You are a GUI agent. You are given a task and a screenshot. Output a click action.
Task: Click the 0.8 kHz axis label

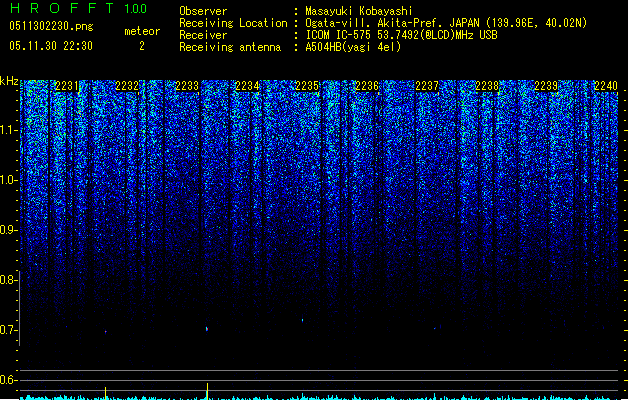[x=9, y=280]
